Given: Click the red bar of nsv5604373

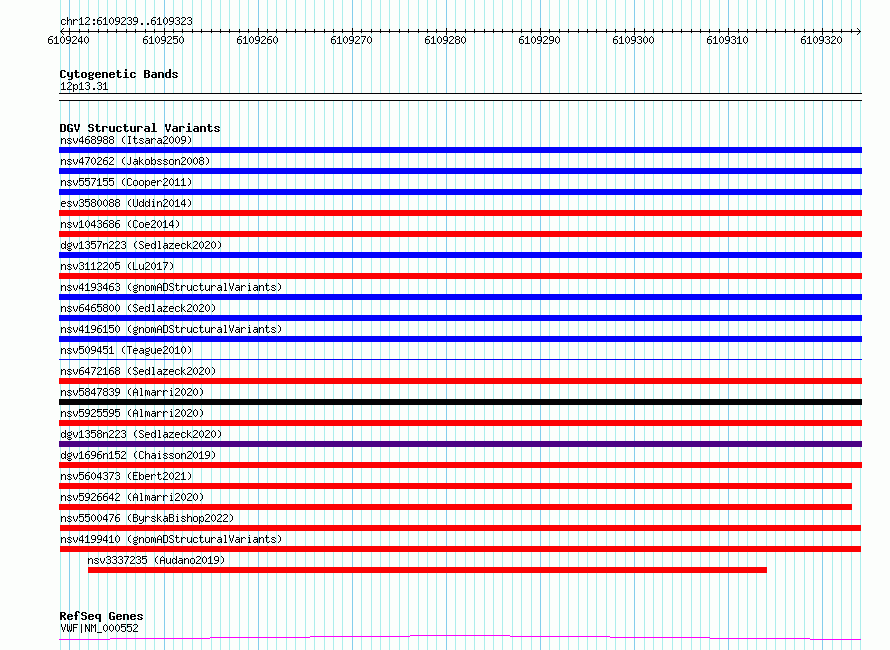Looking at the screenshot, I should pos(456,486).
